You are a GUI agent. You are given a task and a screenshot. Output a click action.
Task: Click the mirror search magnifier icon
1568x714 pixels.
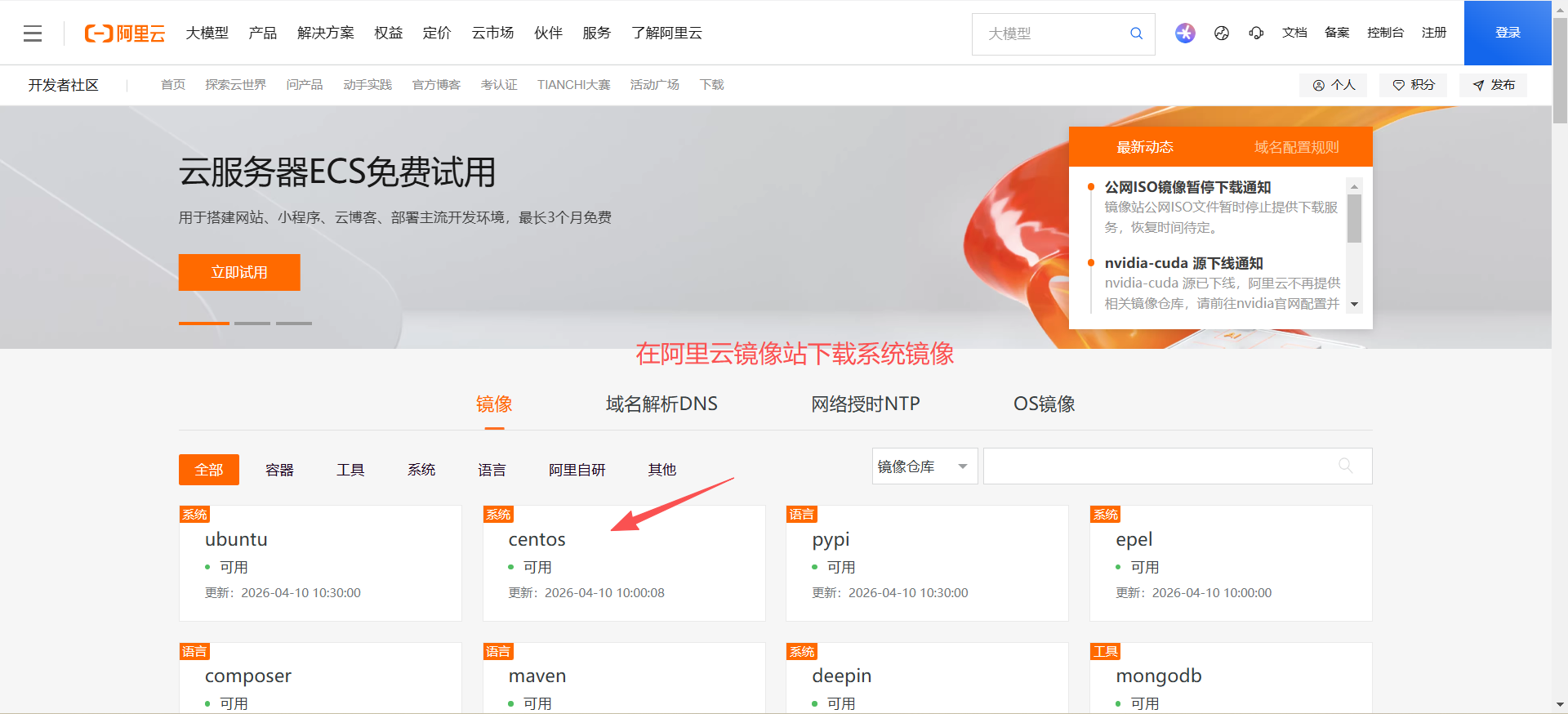1345,466
